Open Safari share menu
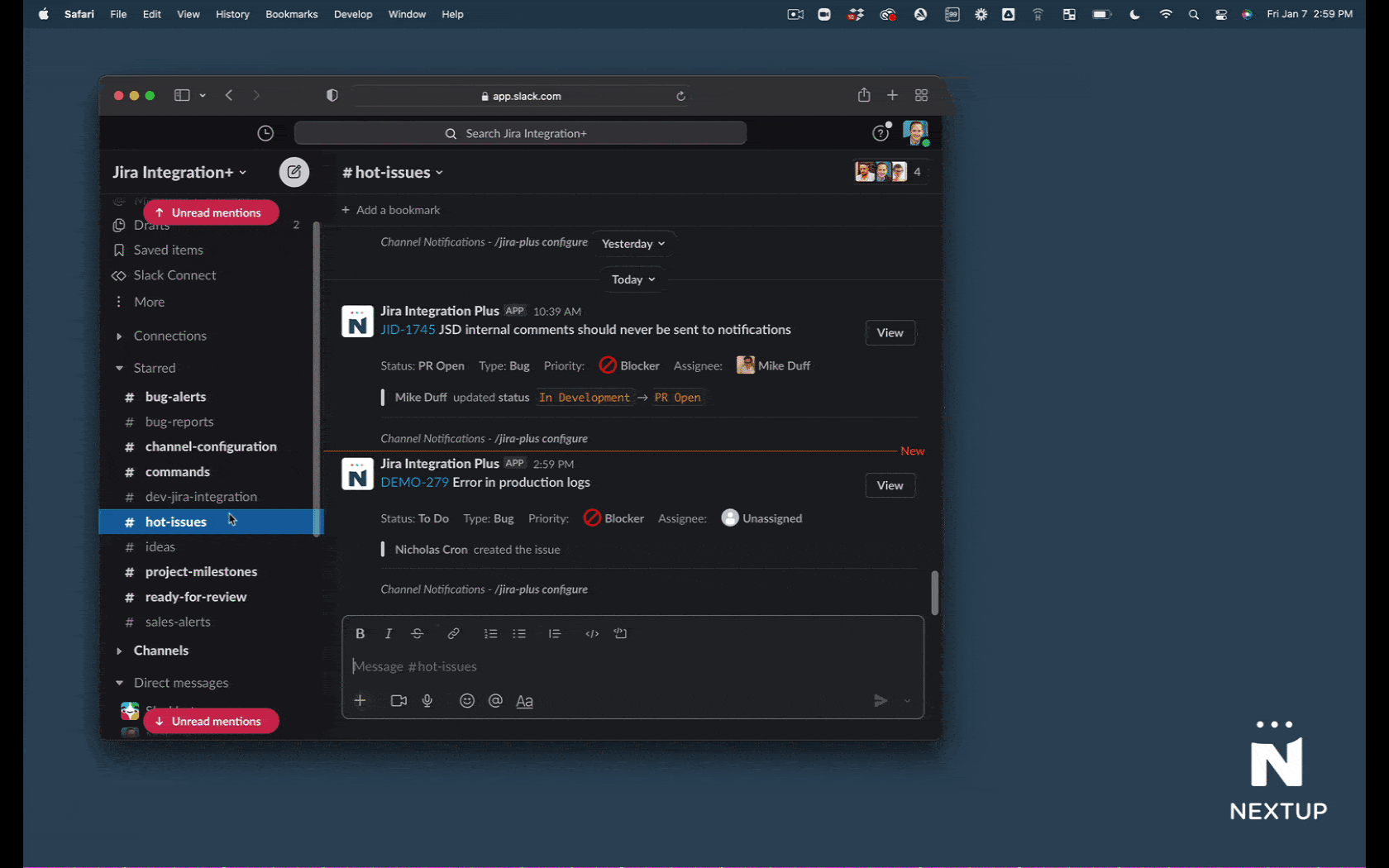Image resolution: width=1389 pixels, height=868 pixels. (x=864, y=94)
